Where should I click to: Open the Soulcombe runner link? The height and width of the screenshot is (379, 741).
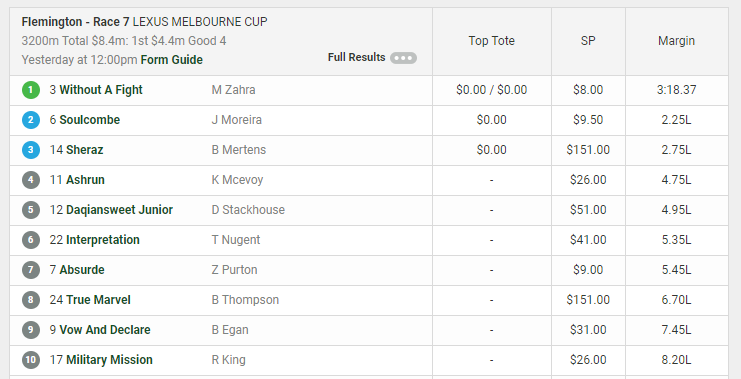pyautogui.click(x=89, y=120)
